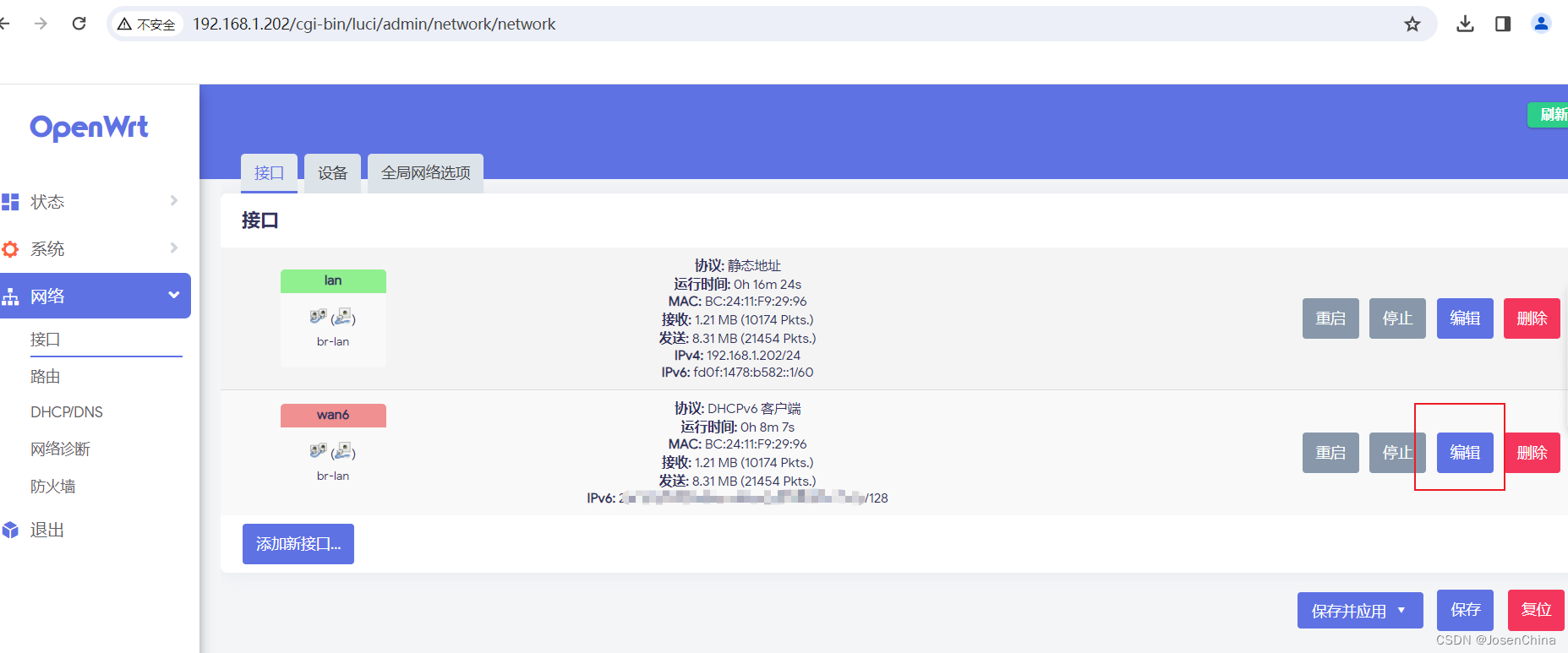Go forward with browser arrow
This screenshot has width=1568, height=653.
tap(41, 24)
